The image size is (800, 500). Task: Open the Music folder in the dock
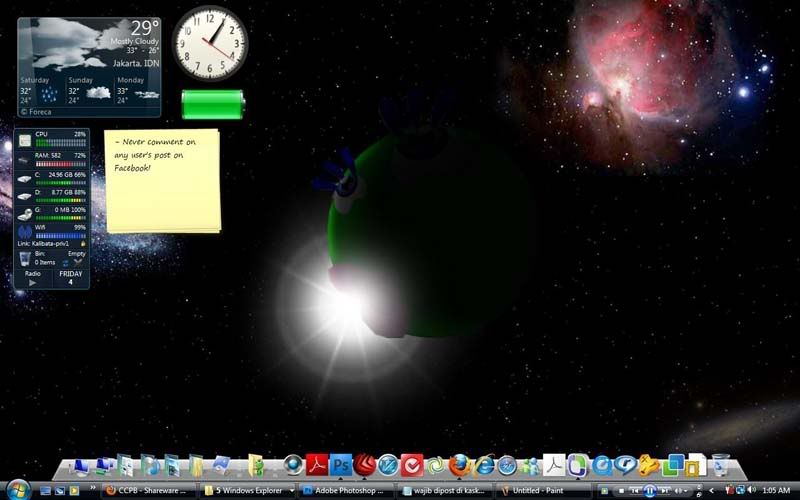point(149,465)
